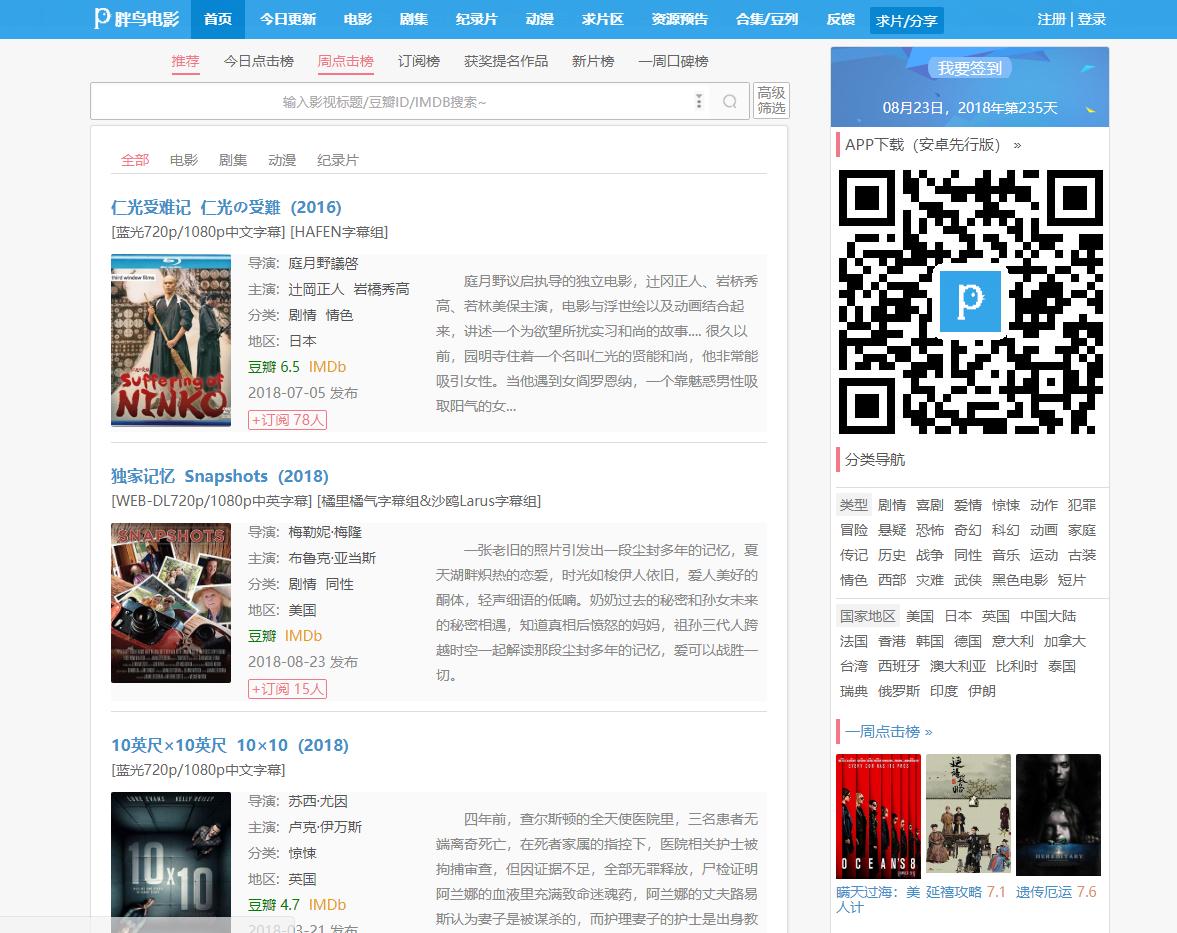The width and height of the screenshot is (1177, 933).
Task: Go to 首页 in top navigation
Action: point(218,19)
